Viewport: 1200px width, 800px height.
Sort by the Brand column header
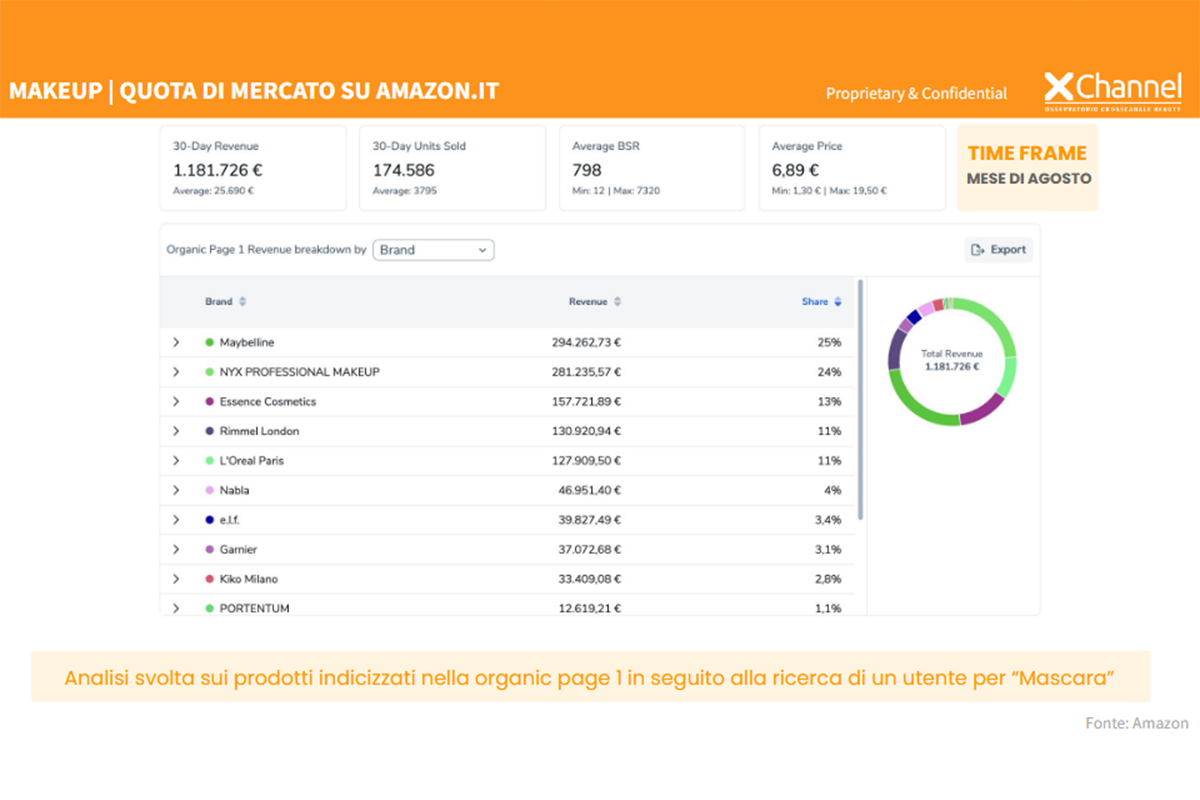[219, 301]
